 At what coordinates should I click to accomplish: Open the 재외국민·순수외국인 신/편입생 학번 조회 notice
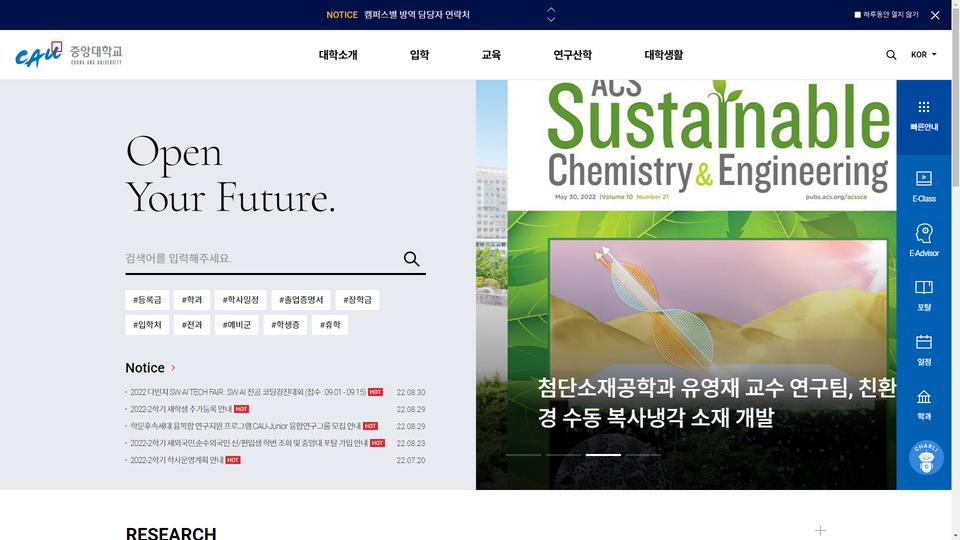coord(249,443)
